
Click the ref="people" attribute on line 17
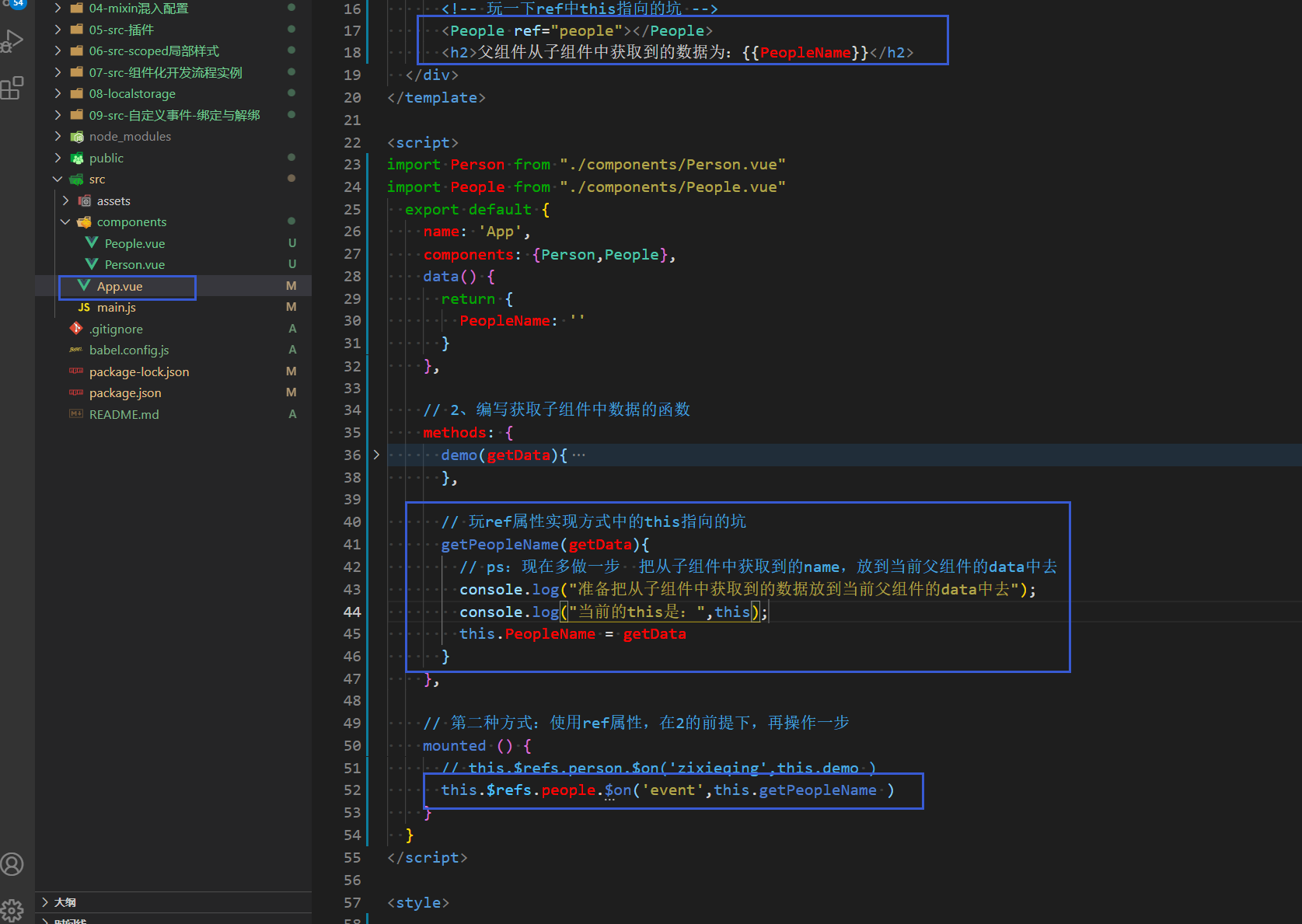coord(568,30)
